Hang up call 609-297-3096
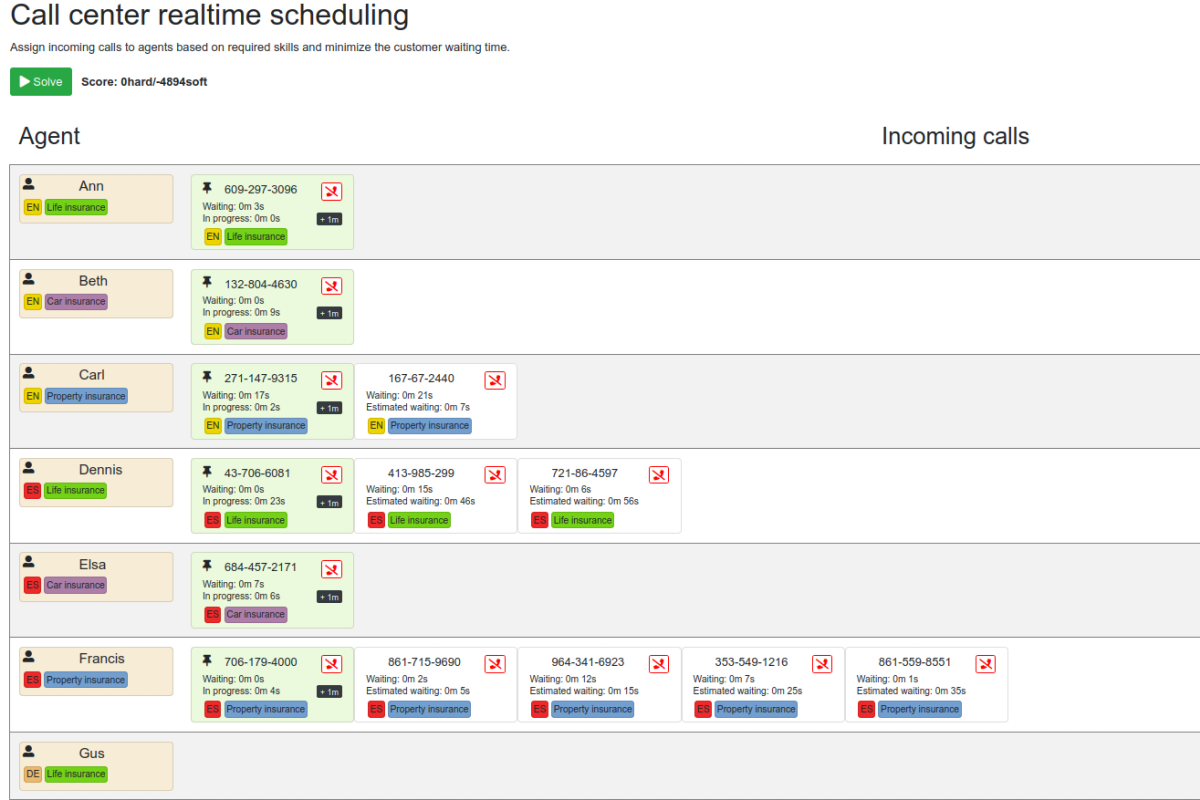The height and width of the screenshot is (800, 1200). [x=331, y=191]
